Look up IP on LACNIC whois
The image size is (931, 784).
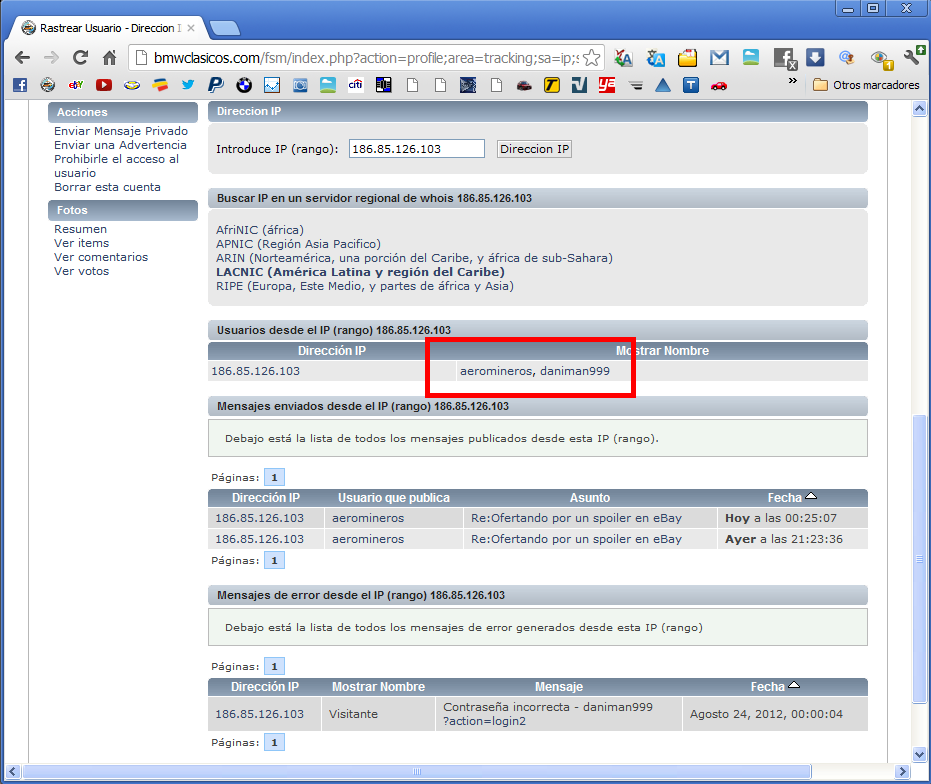[x=360, y=272]
